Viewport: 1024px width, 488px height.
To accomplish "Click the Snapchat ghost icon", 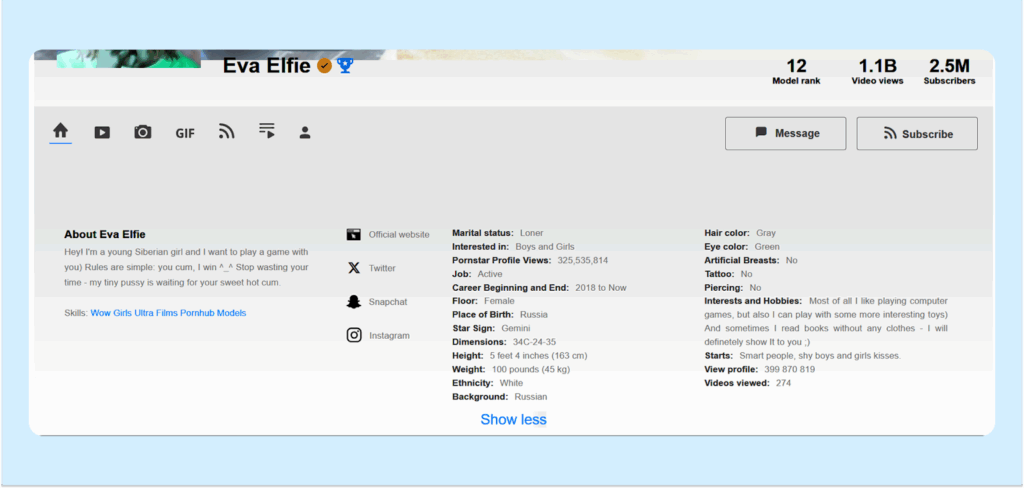I will pos(354,302).
